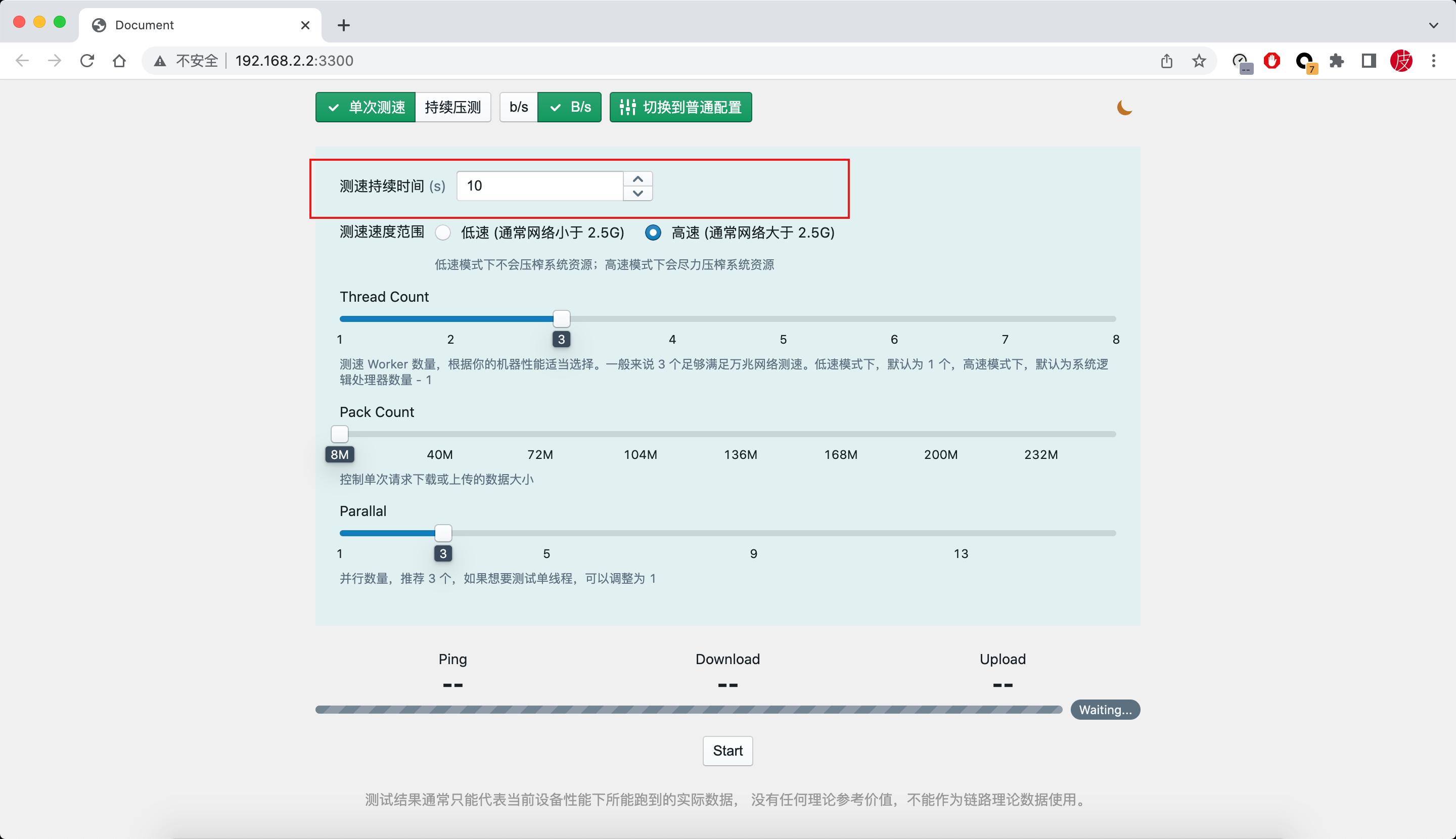1456x839 pixels.
Task: Select the 高速 speed range radio button
Action: 653,233
